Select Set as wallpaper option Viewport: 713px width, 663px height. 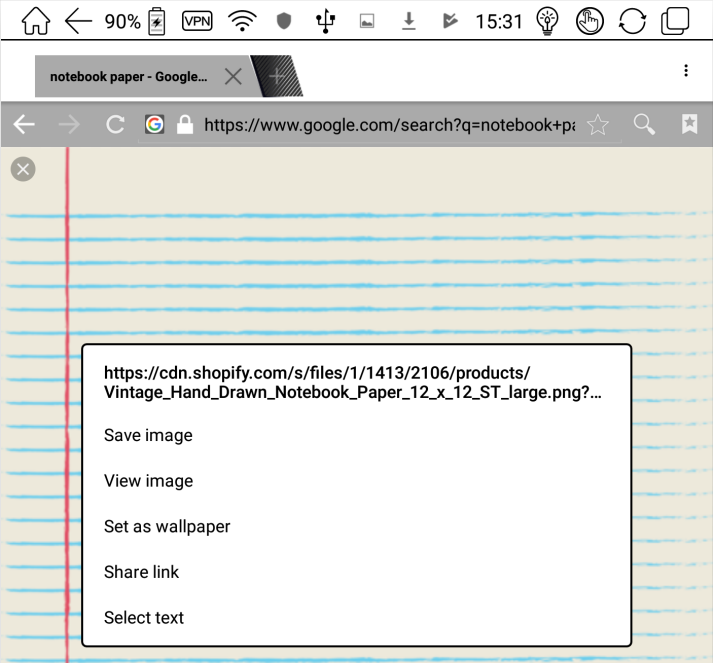tap(167, 527)
